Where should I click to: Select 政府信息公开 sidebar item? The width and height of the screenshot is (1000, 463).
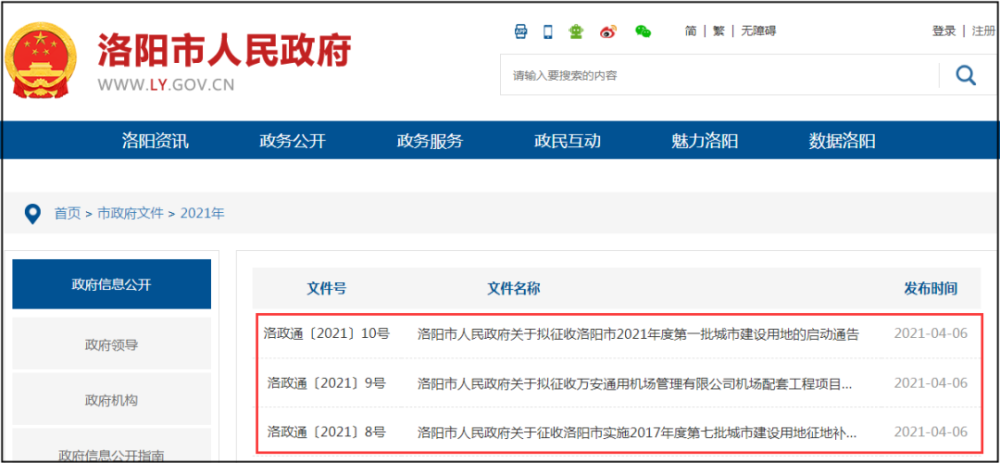(x=112, y=284)
